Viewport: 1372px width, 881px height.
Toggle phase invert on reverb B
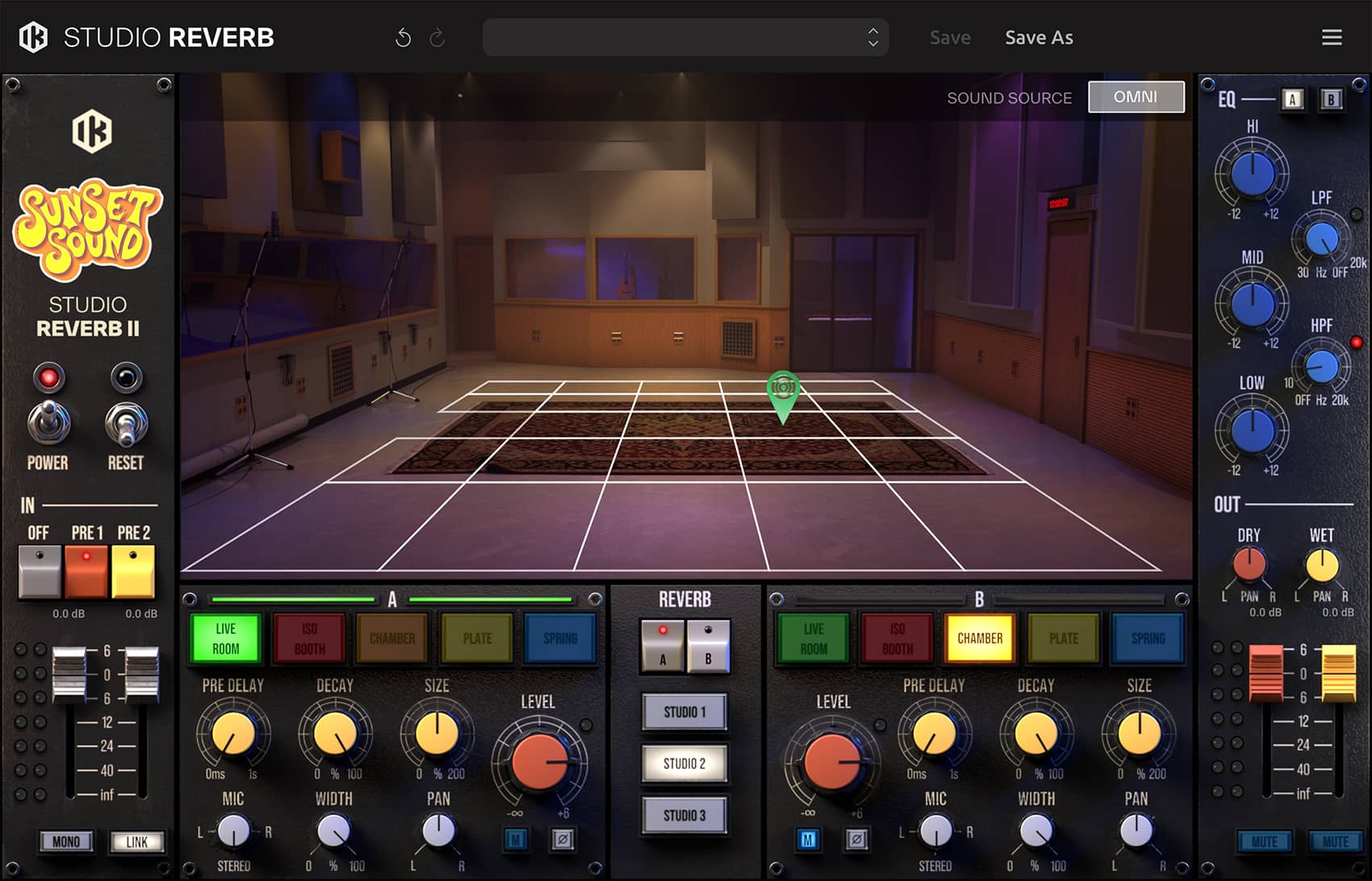[x=856, y=840]
